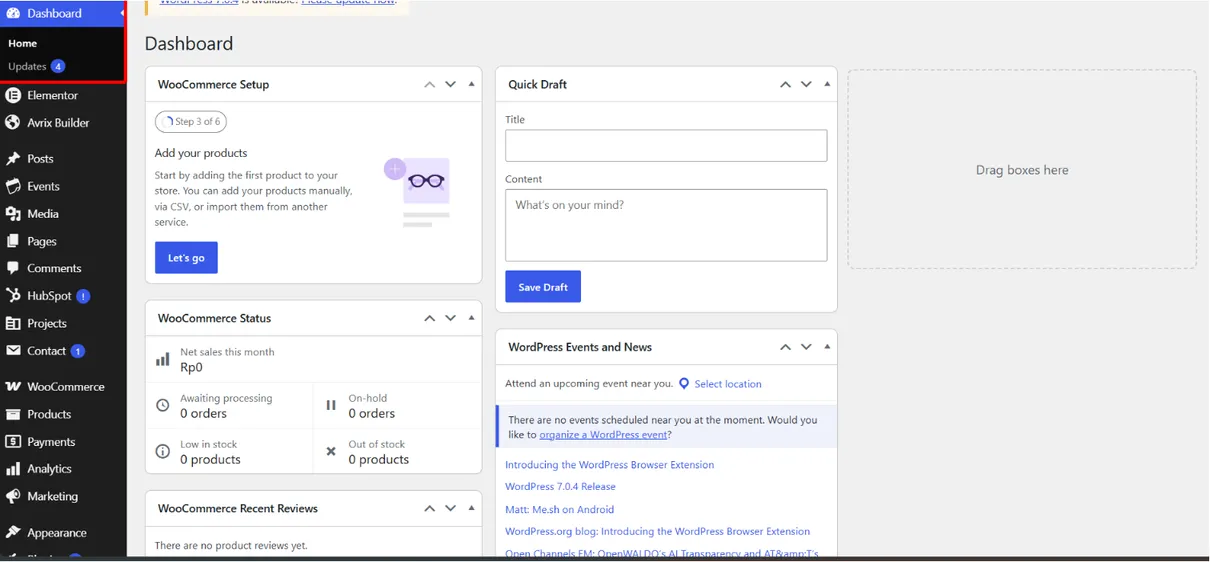Viewport: 1210px width, 562px height.
Task: Click the awaiting processing clock icon
Action: (x=163, y=405)
